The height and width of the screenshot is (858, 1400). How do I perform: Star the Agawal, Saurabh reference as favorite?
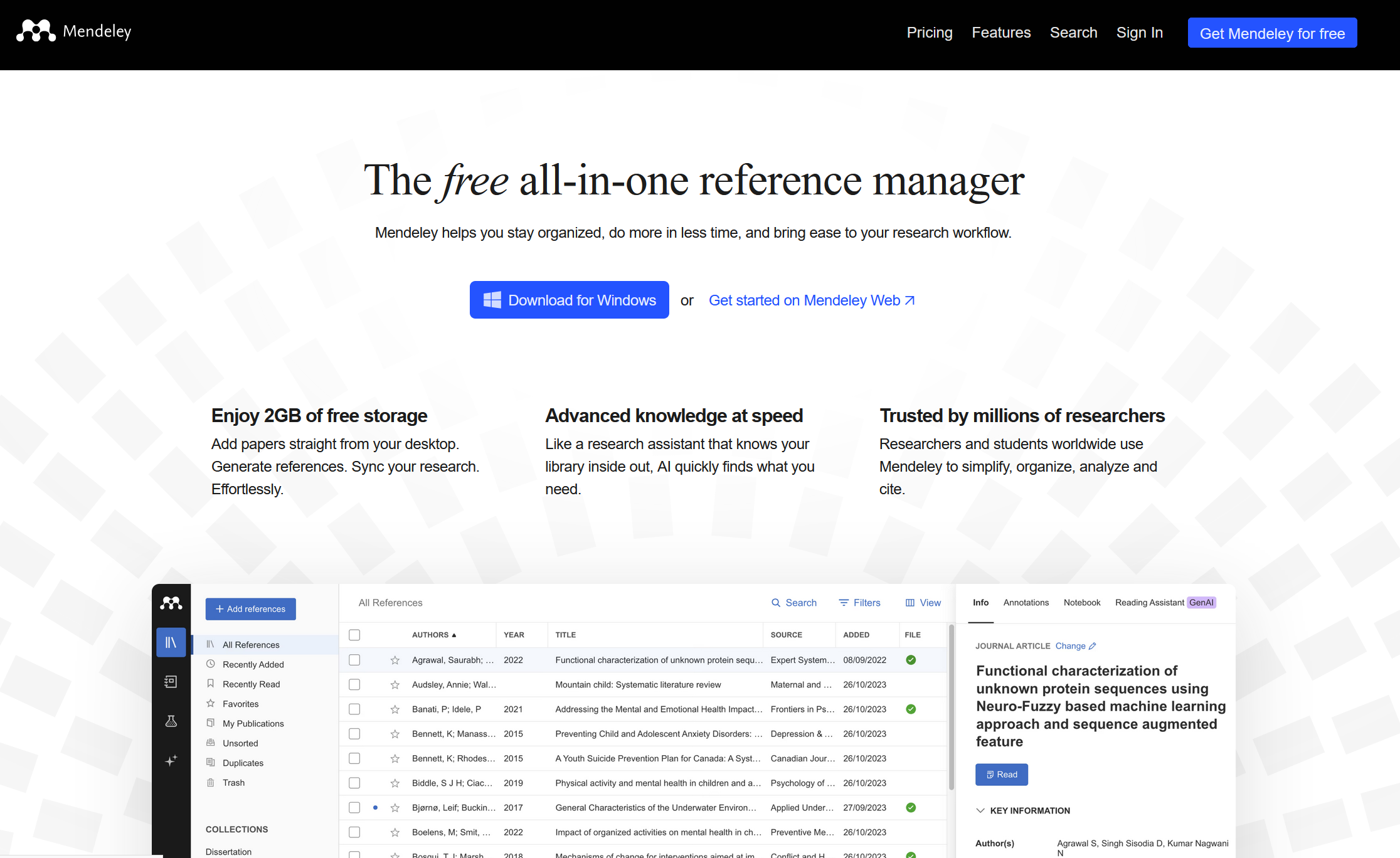click(x=395, y=660)
